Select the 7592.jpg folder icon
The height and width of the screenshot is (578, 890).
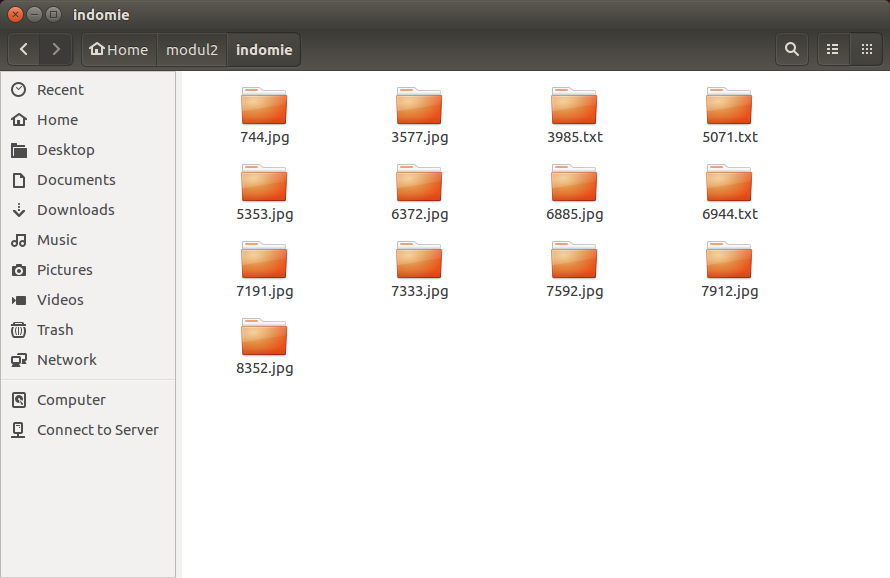pyautogui.click(x=574, y=260)
